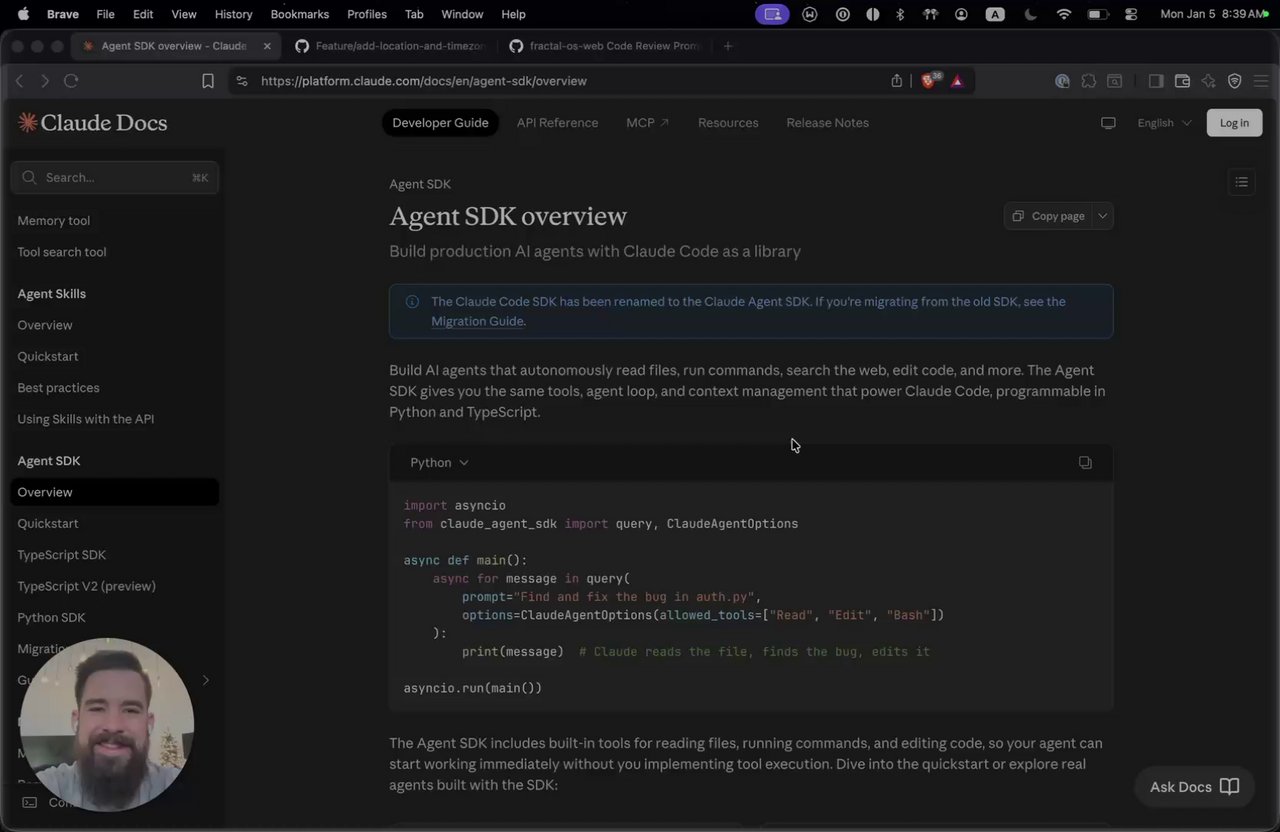
Task: Open the API Reference nav tab
Action: 557,123
